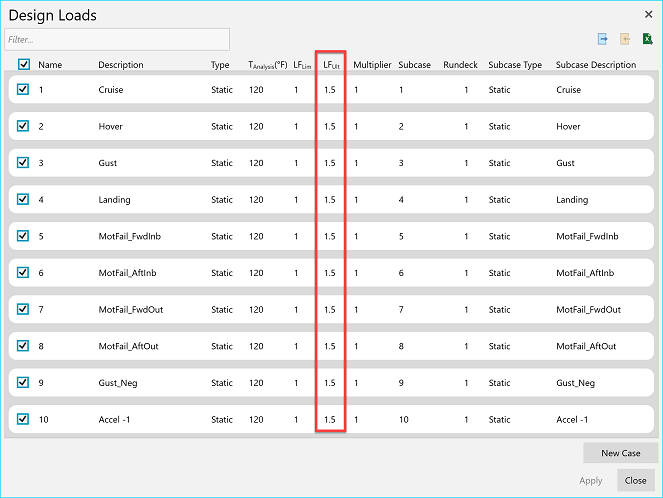Disable the MotFail_AftInb load case checkbox
The width and height of the screenshot is (663, 498).
[x=23, y=272]
